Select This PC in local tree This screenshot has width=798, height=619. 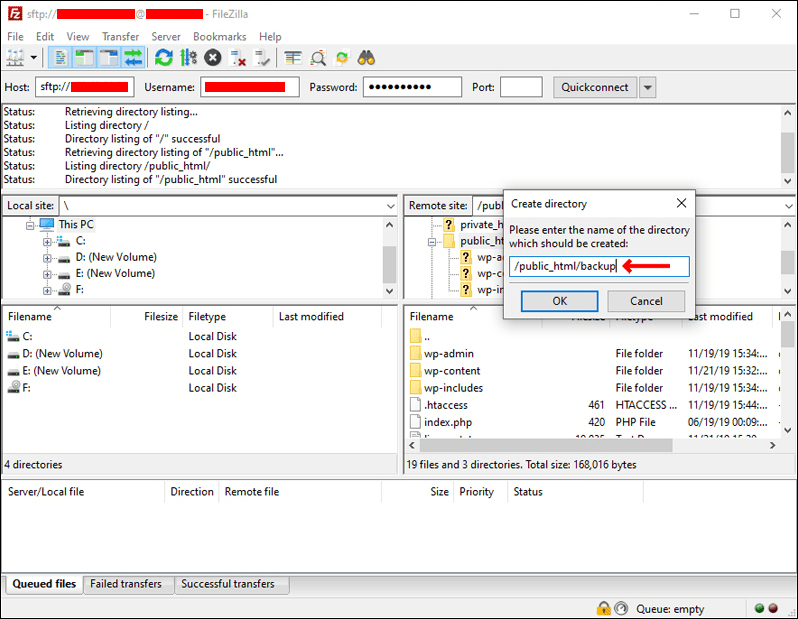tap(76, 224)
